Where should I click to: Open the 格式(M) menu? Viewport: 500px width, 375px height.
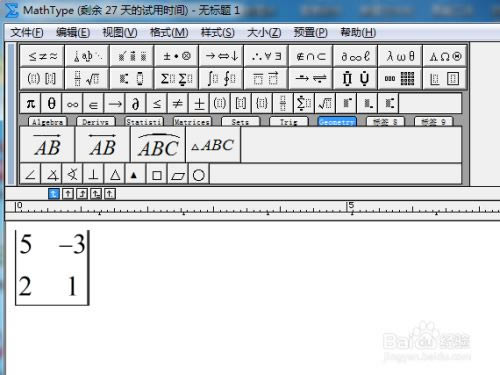point(169,32)
